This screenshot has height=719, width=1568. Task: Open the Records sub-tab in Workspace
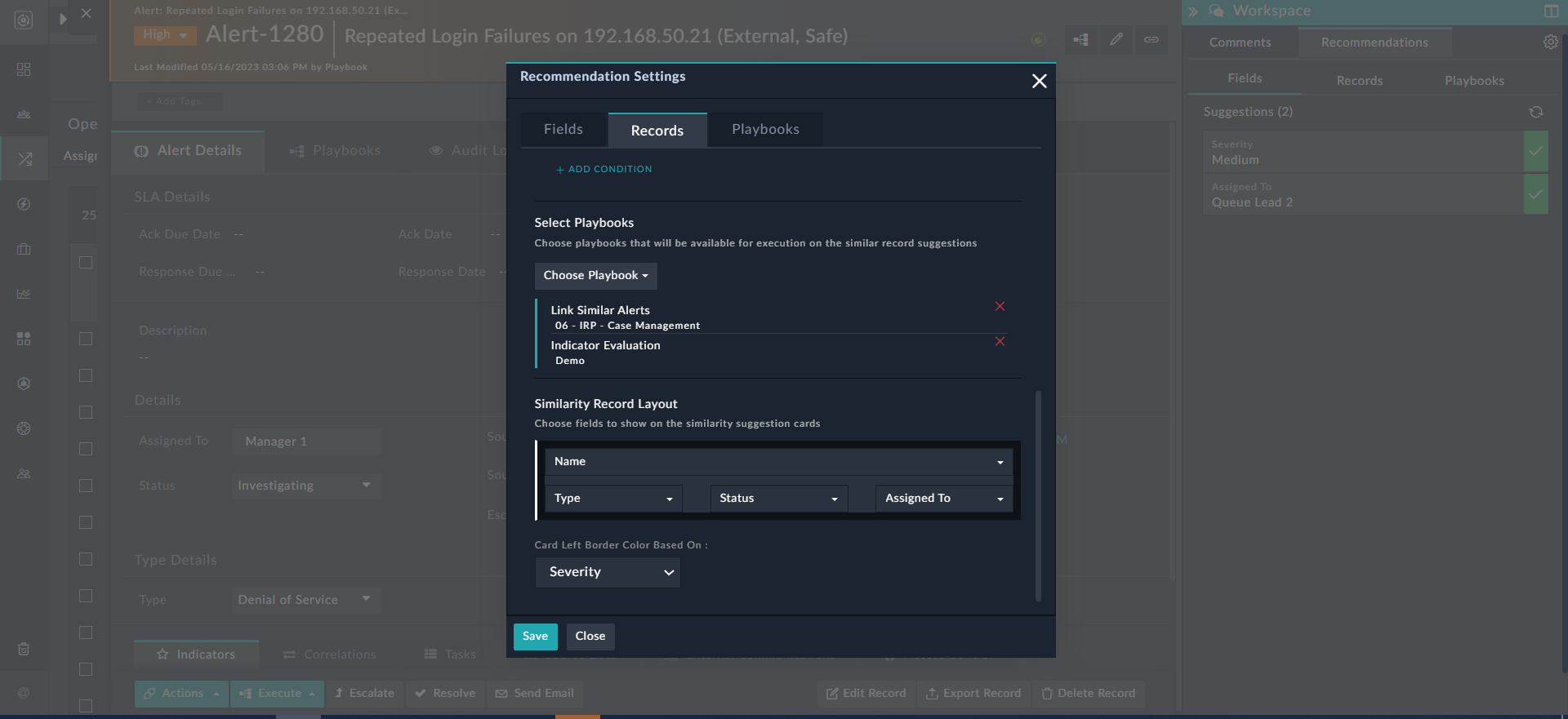[x=1360, y=81]
